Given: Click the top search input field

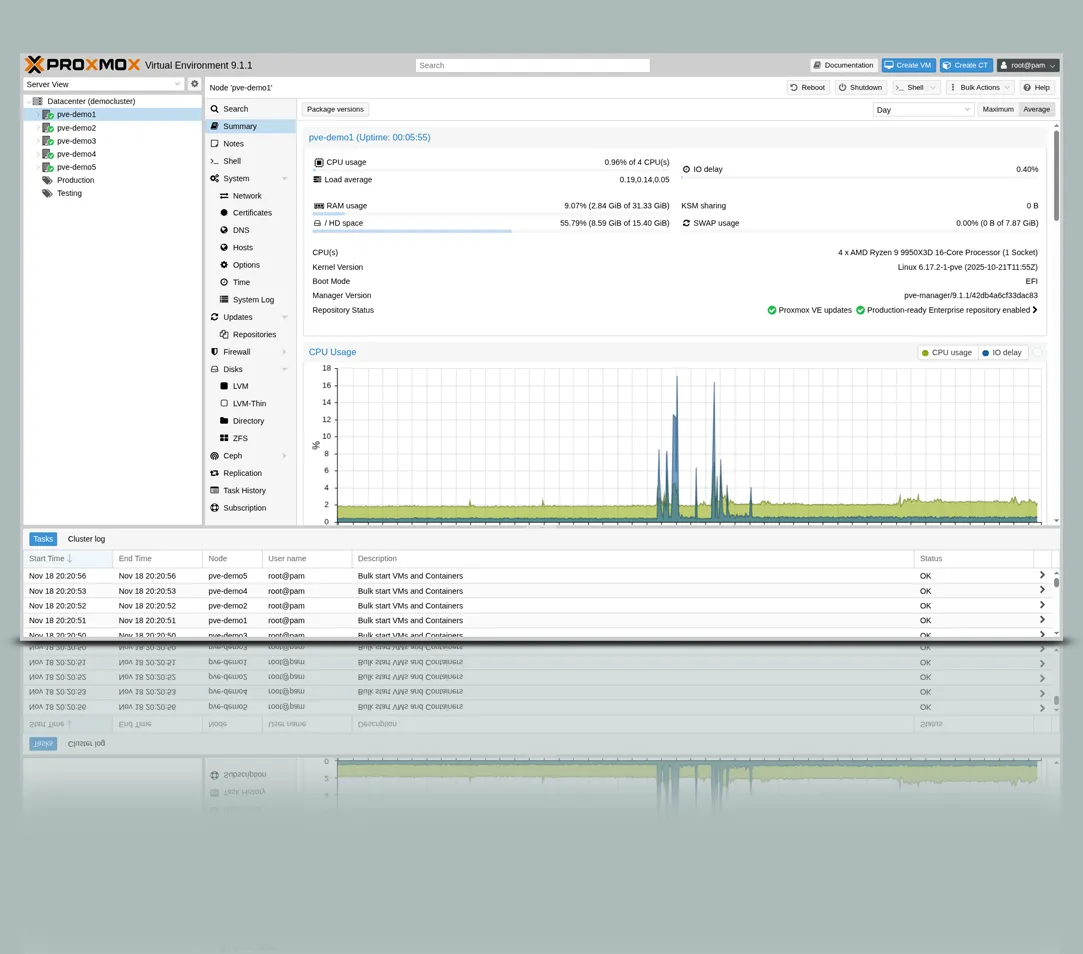Looking at the screenshot, I should (532, 65).
